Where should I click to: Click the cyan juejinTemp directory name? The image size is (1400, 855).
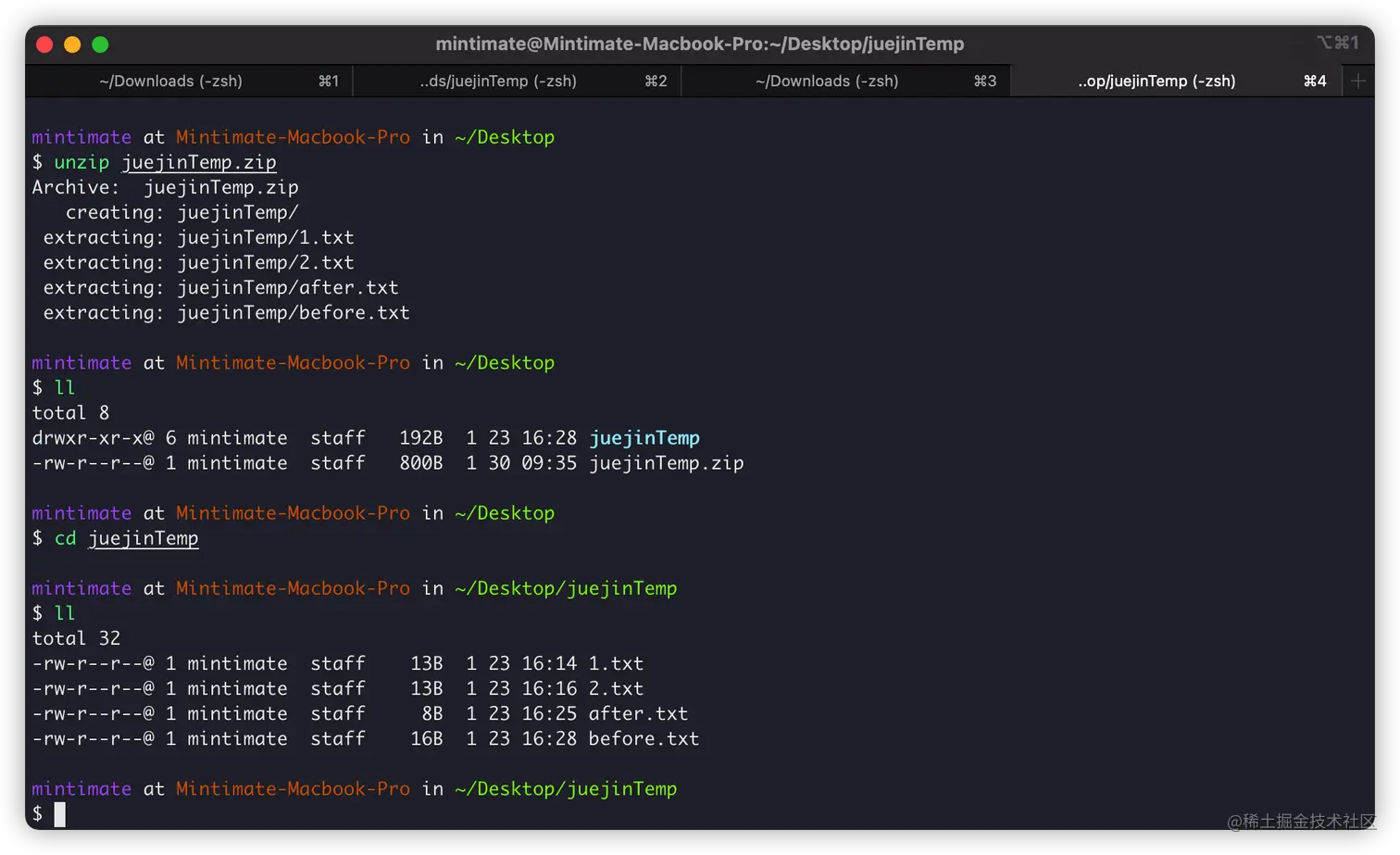pyautogui.click(x=644, y=437)
